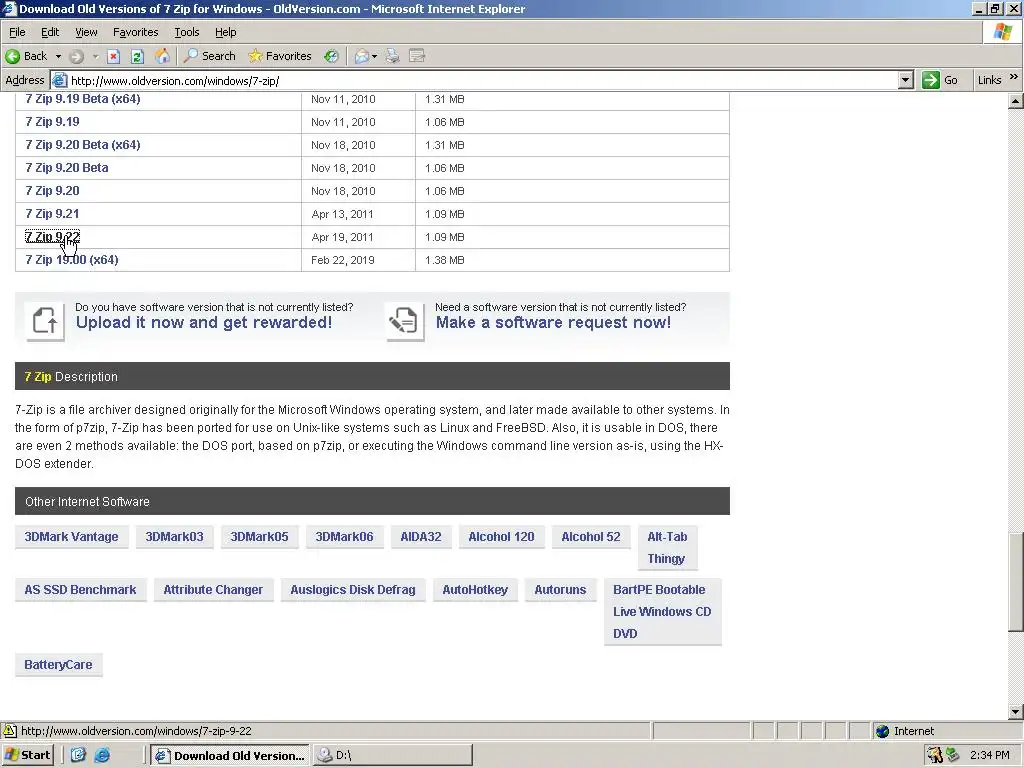Viewport: 1024px width, 768px height.
Task: Click the vertical scrollbar thumb
Action: 1015,581
